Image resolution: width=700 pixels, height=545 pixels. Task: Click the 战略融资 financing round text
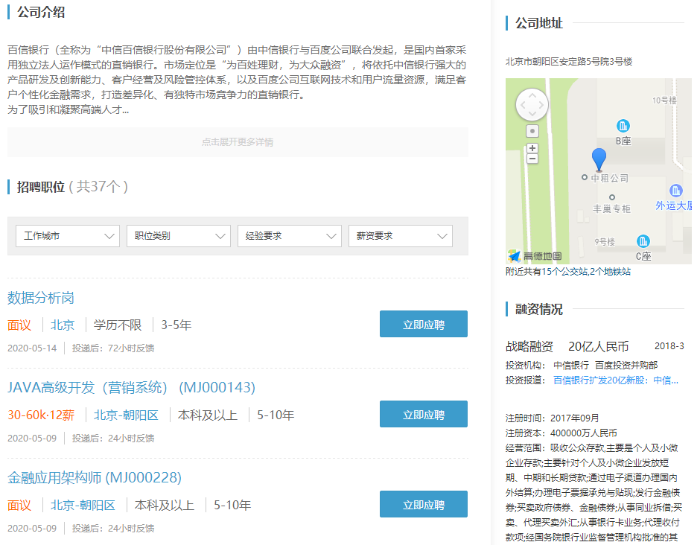tap(529, 346)
